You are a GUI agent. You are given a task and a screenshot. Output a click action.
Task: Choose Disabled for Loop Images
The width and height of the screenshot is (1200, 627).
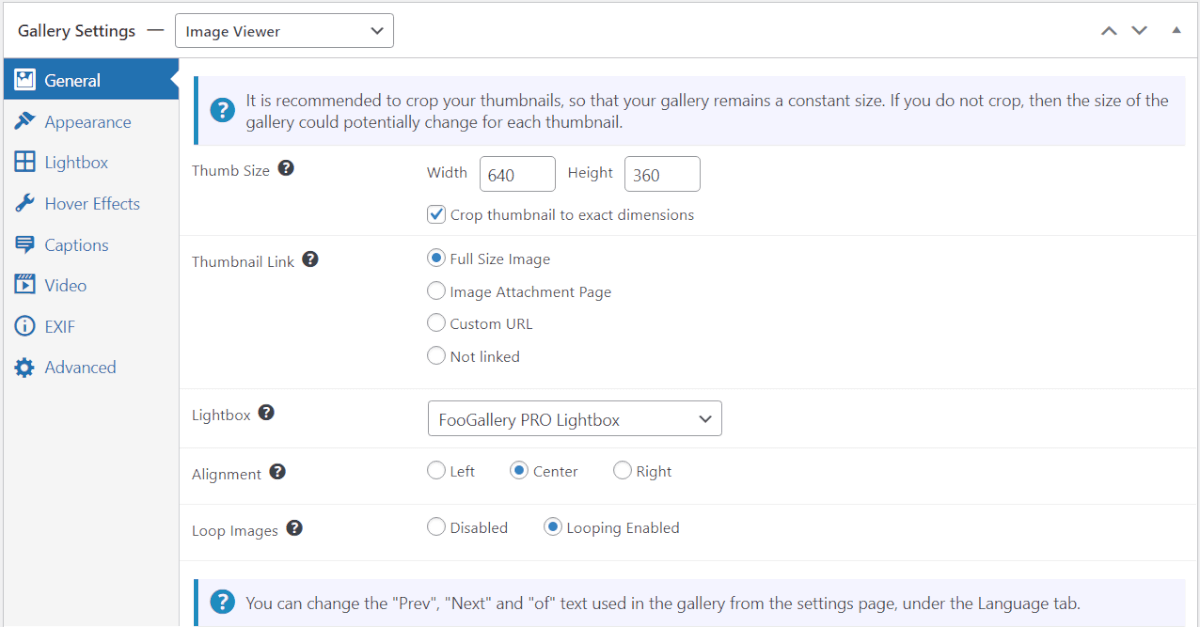pos(436,526)
